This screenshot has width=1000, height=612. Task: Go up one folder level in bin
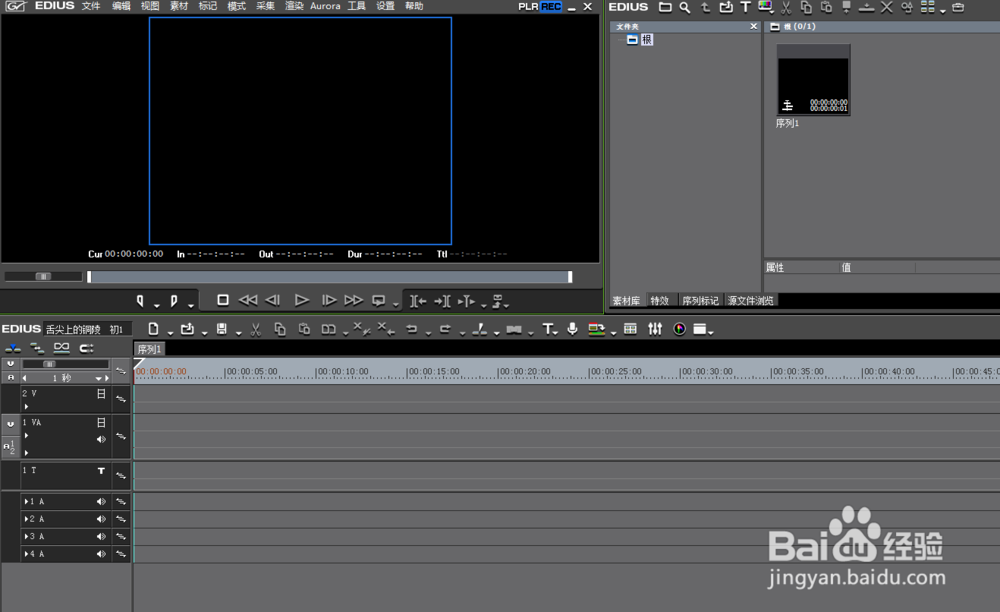pos(705,7)
